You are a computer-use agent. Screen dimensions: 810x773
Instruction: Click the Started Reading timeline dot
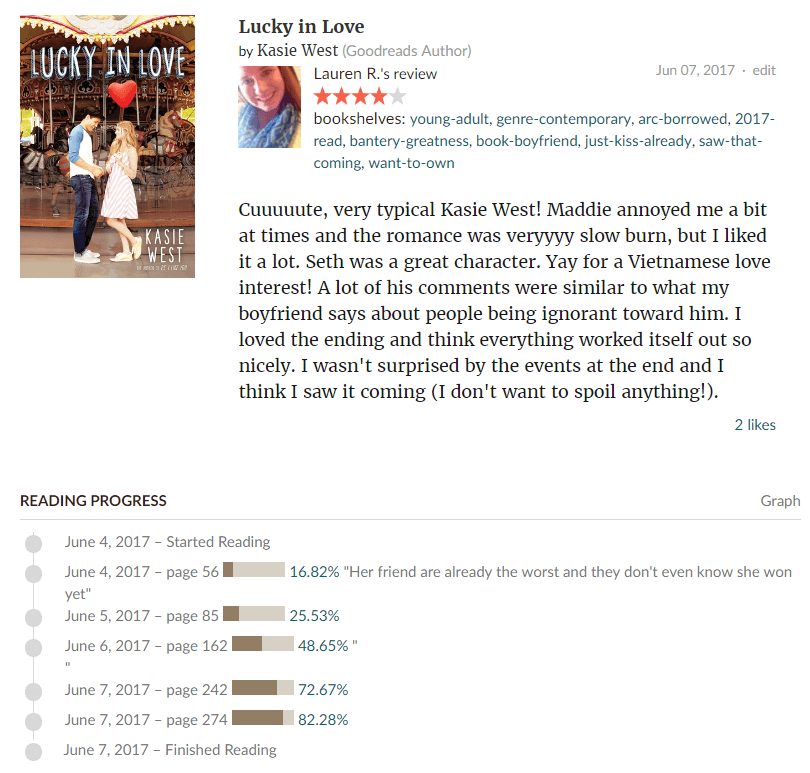coord(34,543)
